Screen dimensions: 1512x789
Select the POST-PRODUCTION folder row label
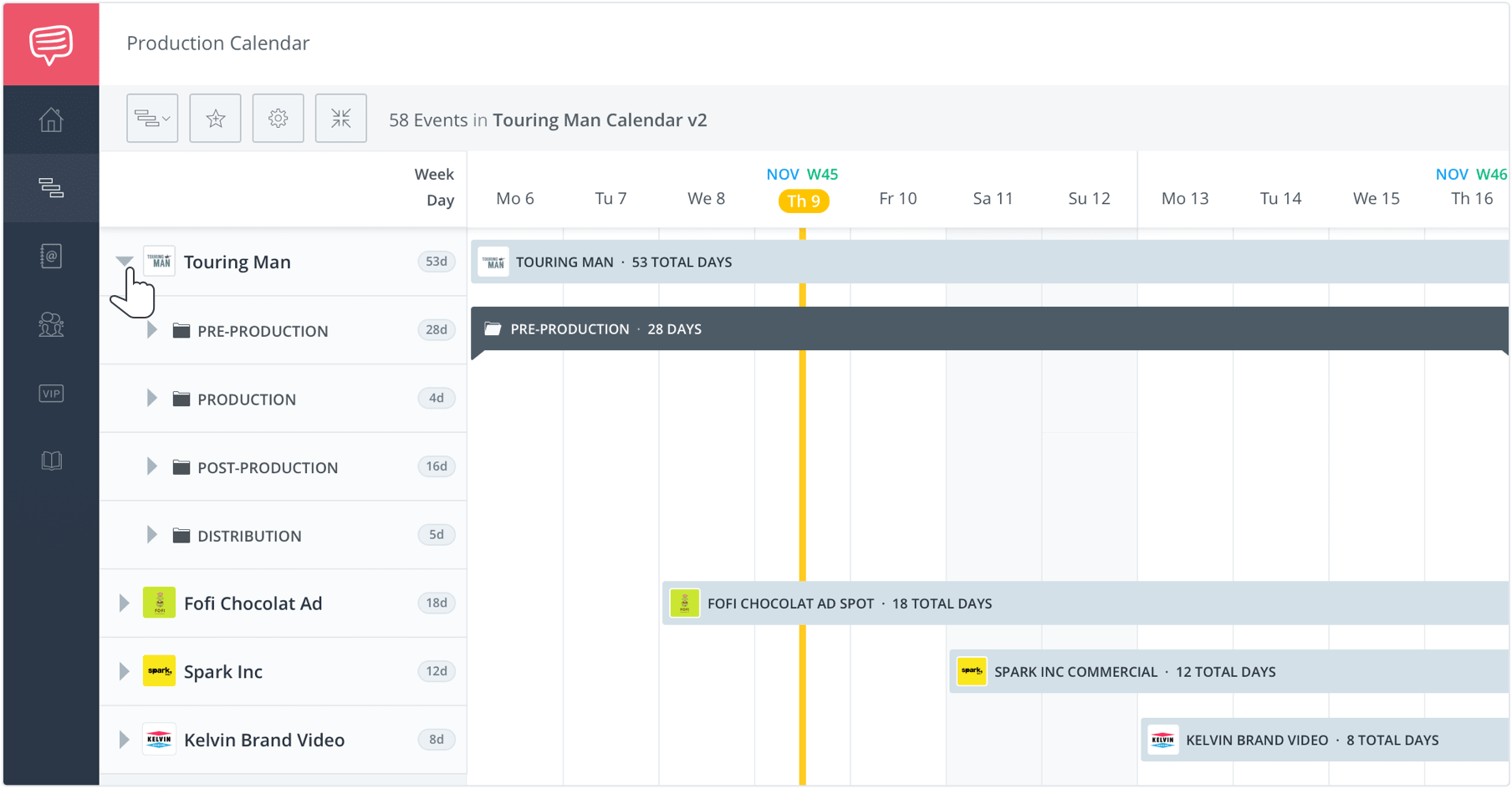pos(268,468)
